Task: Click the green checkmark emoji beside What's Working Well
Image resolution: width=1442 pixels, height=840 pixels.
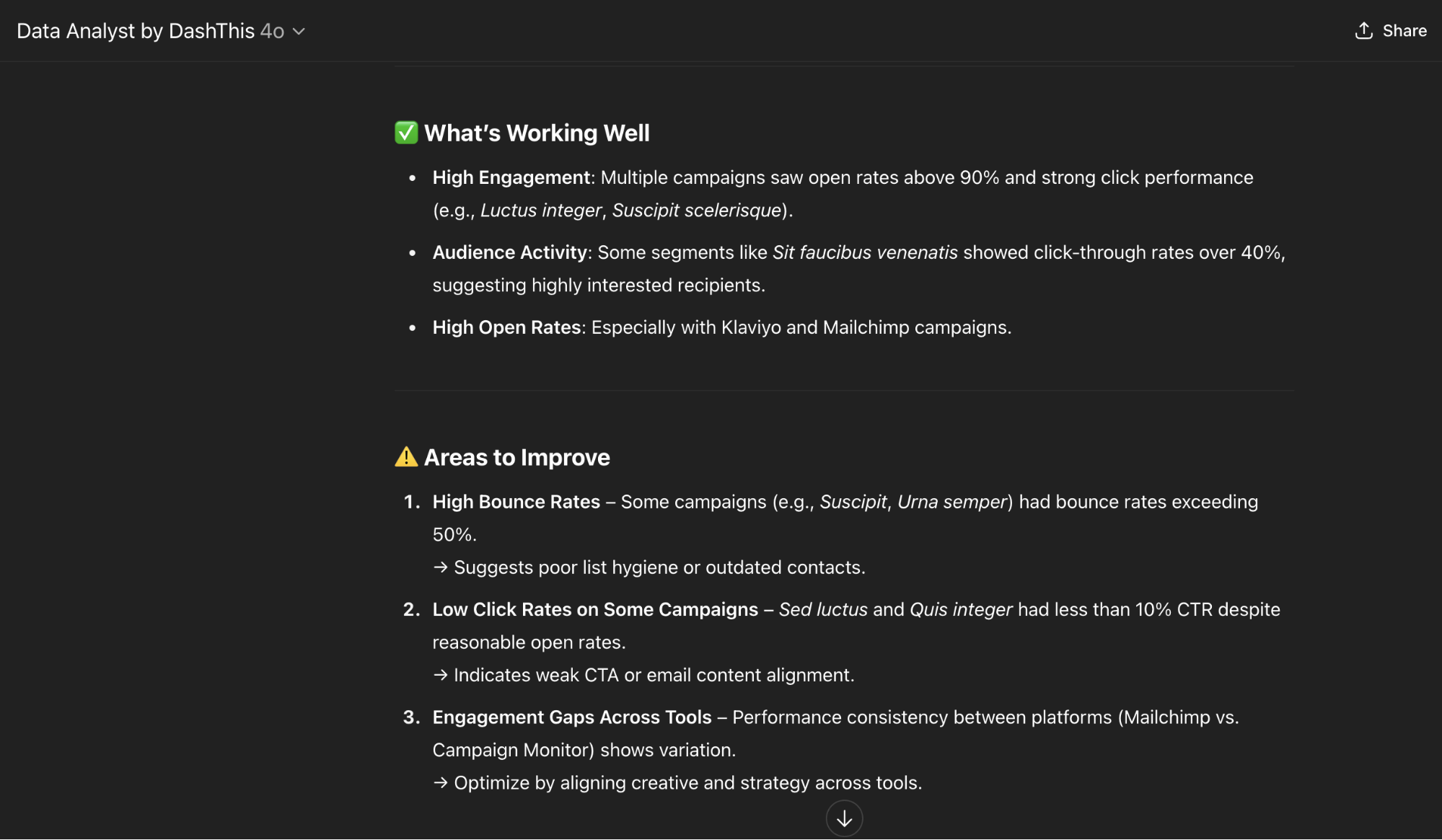Action: (406, 133)
